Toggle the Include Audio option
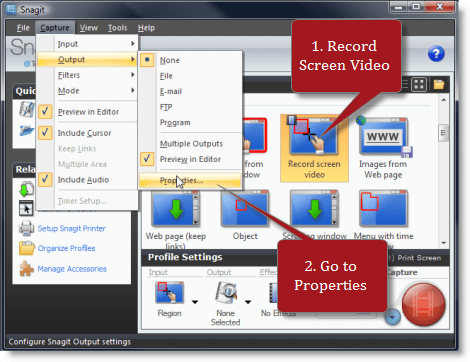The image size is (470, 362). 87,180
